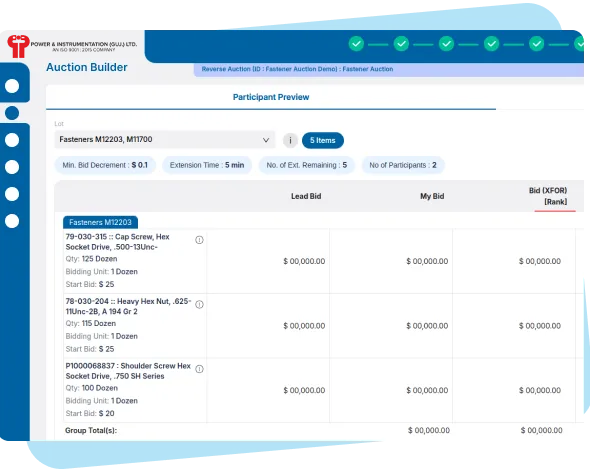Open info icon for Shoulder Screw item
Image resolution: width=590 pixels, height=472 pixels.
click(x=199, y=369)
